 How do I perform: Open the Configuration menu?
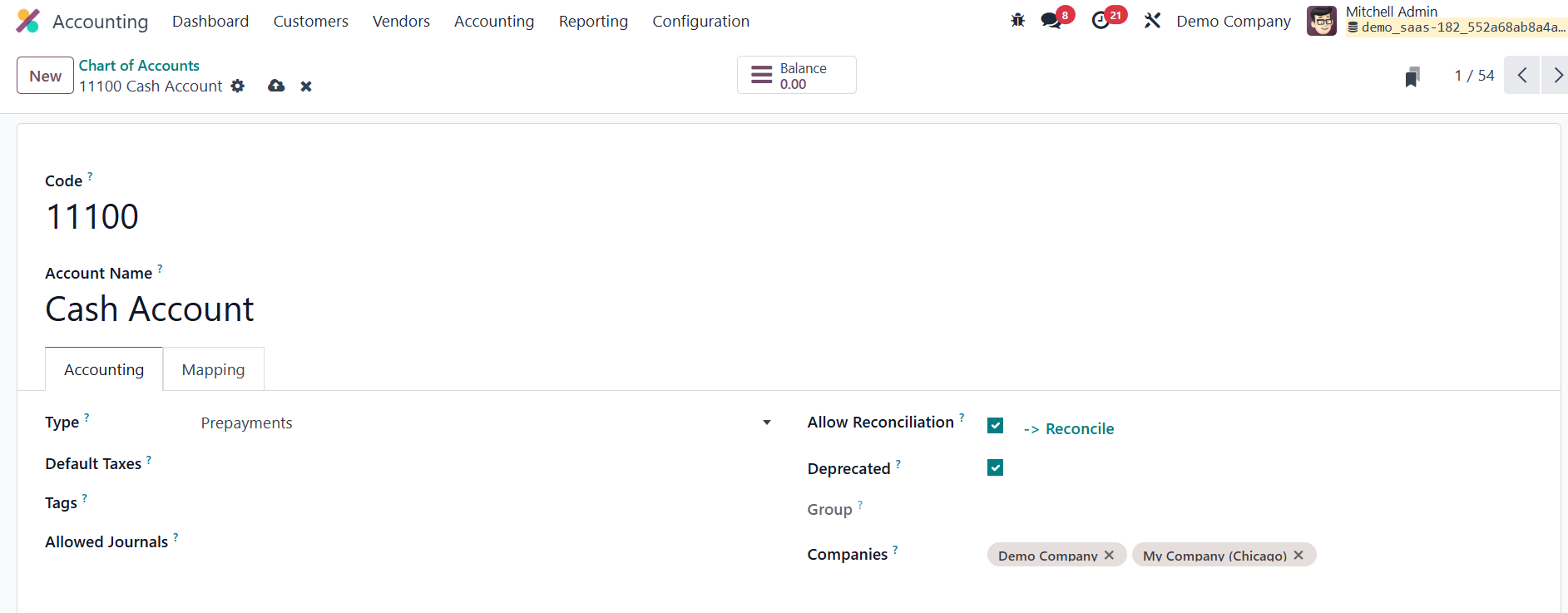(x=700, y=22)
